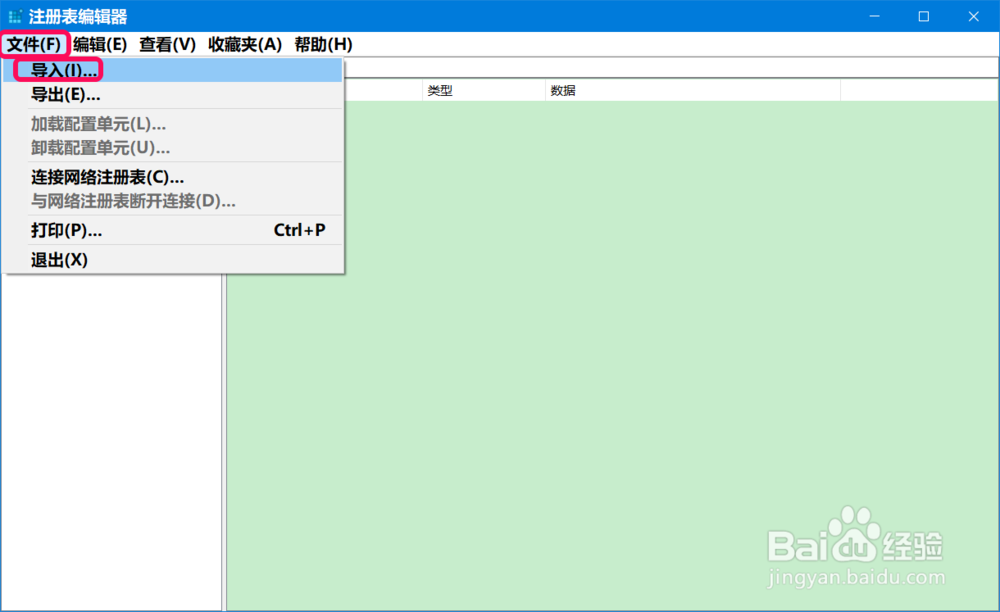Click the empty values list area

tap(620, 350)
